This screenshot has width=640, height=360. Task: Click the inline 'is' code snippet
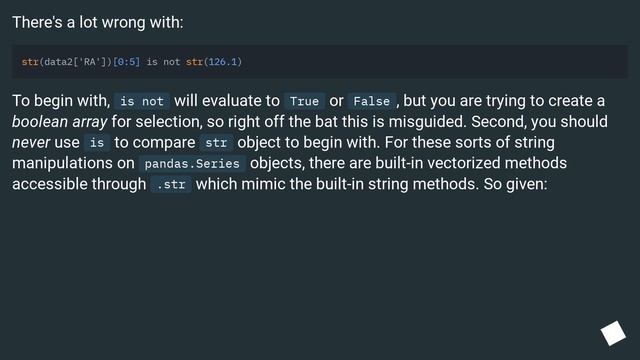click(97, 142)
